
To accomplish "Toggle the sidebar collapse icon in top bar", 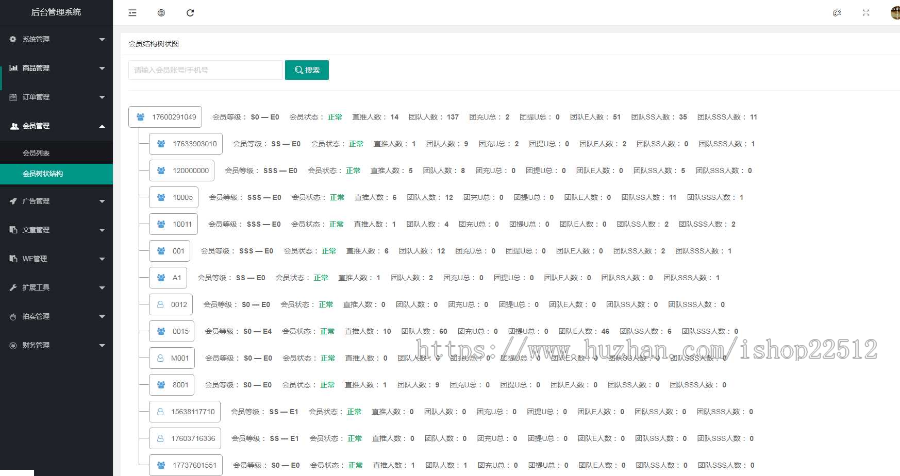I will [133, 13].
